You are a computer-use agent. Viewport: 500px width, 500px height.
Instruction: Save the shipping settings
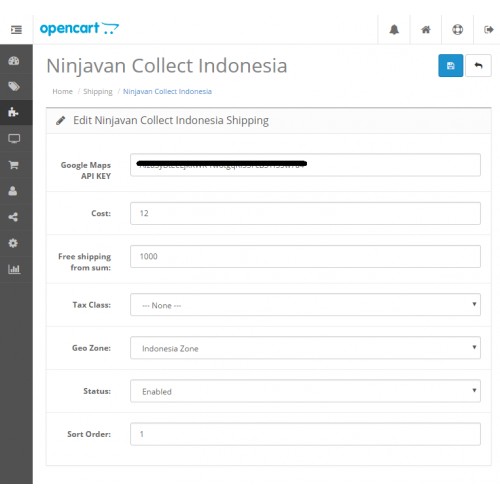[450, 66]
